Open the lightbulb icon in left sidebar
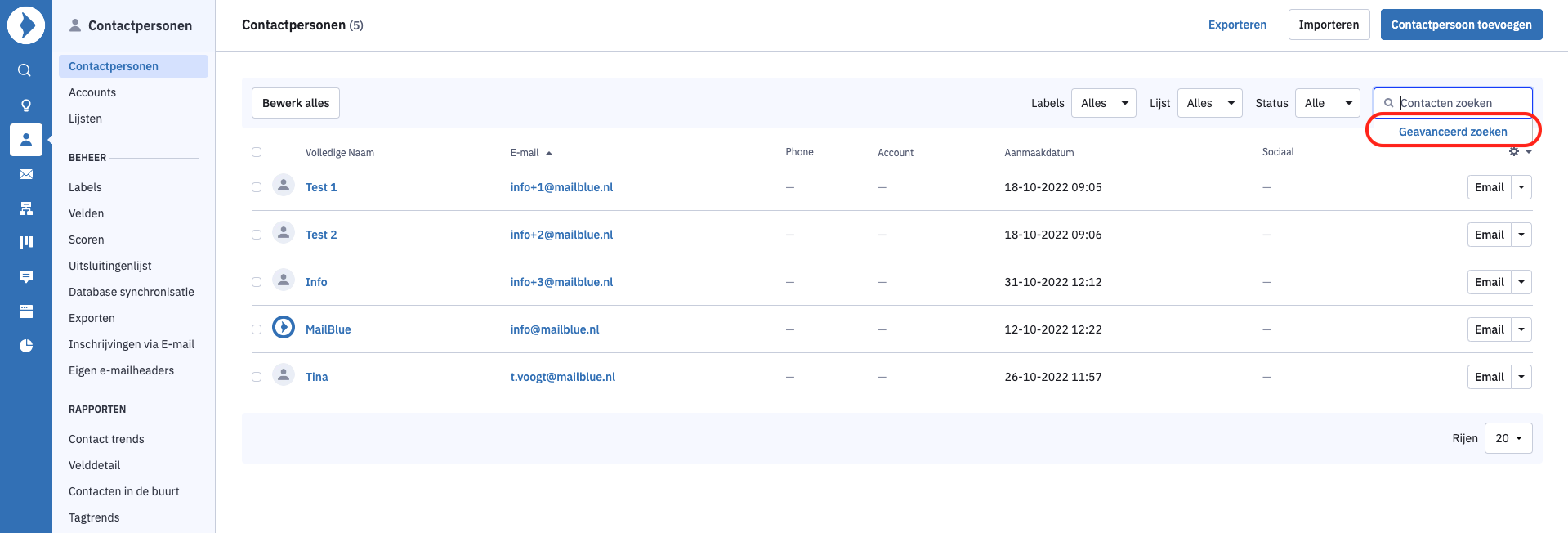Viewport: 1568px width, 533px height. [x=26, y=105]
